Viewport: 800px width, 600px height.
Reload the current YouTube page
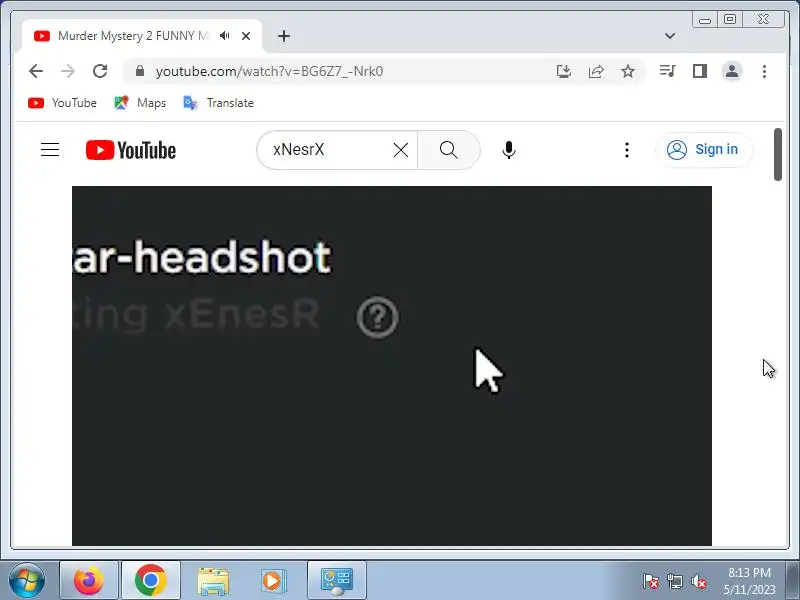(x=100, y=71)
